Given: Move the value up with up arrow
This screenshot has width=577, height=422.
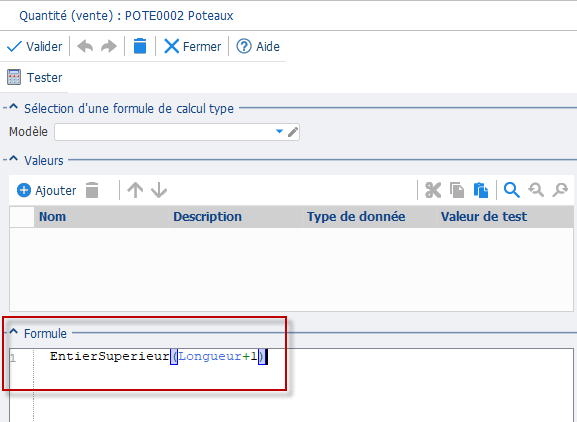Looking at the screenshot, I should click(135, 190).
